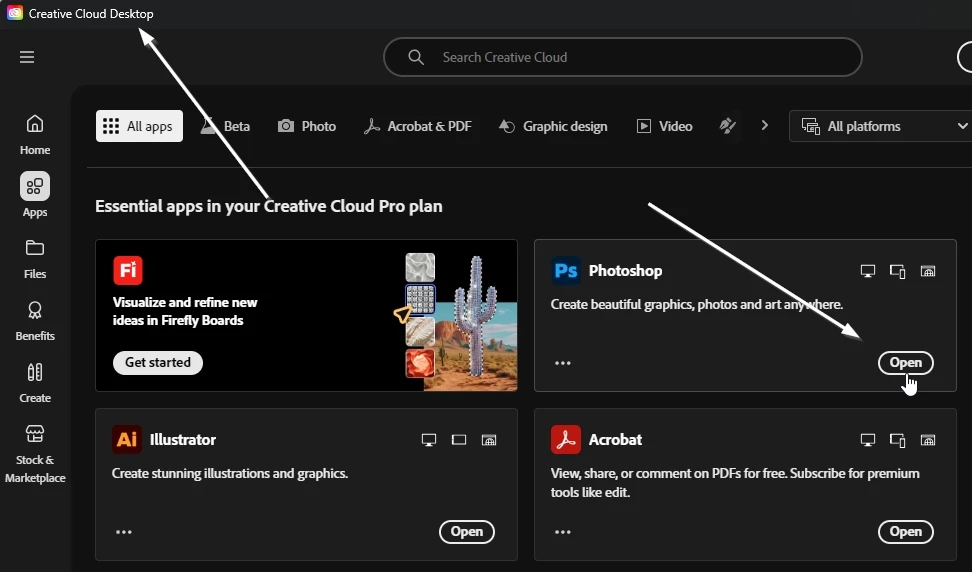Screen dimensions: 972x572
Task: Open the hamburger menu
Action: pyautogui.click(x=27, y=57)
